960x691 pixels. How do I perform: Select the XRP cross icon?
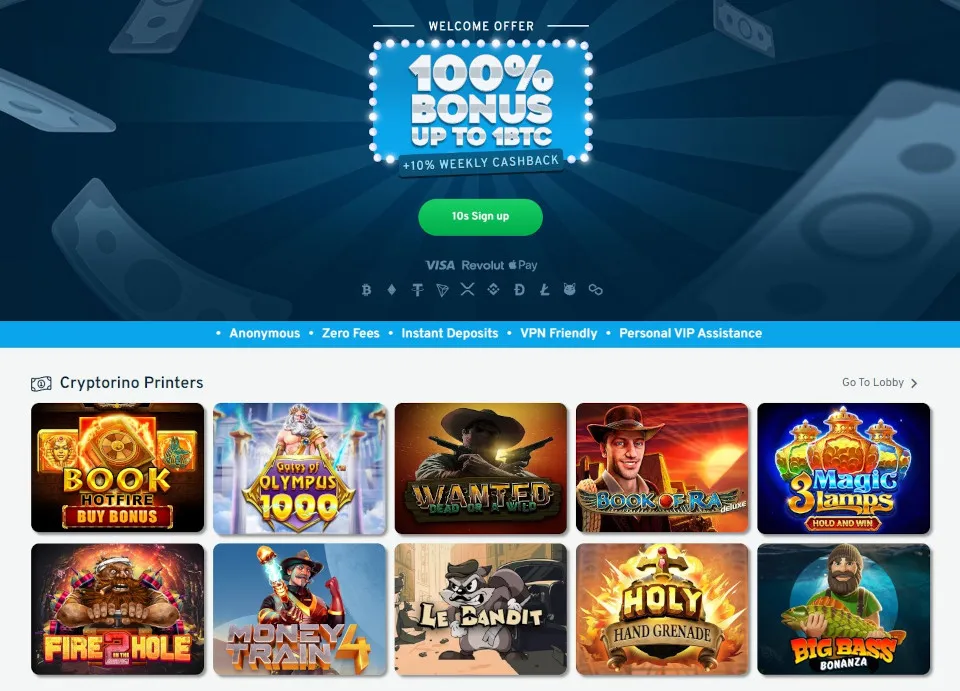click(468, 289)
